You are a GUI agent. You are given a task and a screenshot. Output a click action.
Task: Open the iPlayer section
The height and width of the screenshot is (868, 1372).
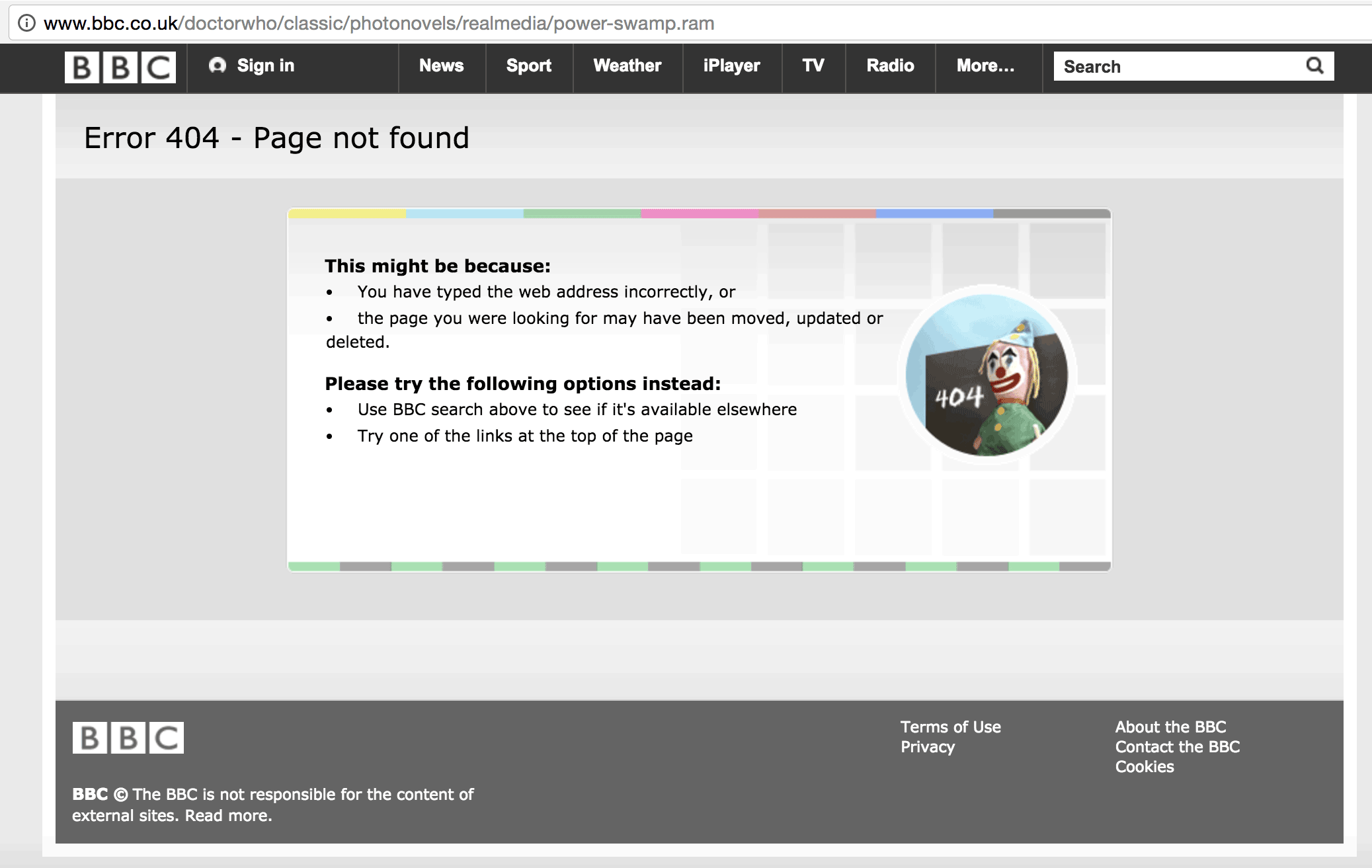point(731,66)
